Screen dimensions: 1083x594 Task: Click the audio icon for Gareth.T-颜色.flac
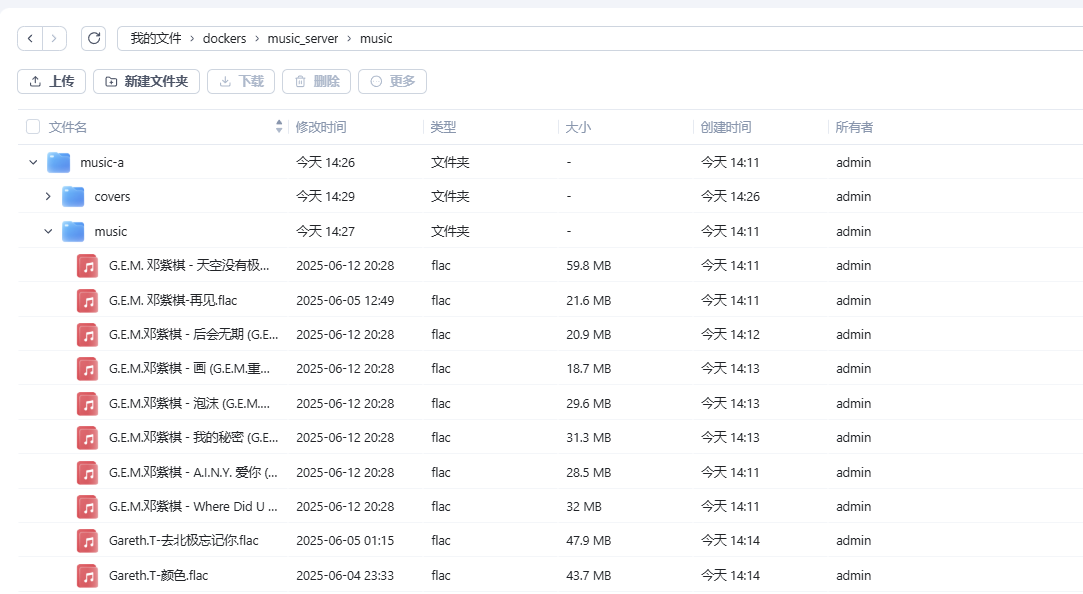(x=88, y=575)
